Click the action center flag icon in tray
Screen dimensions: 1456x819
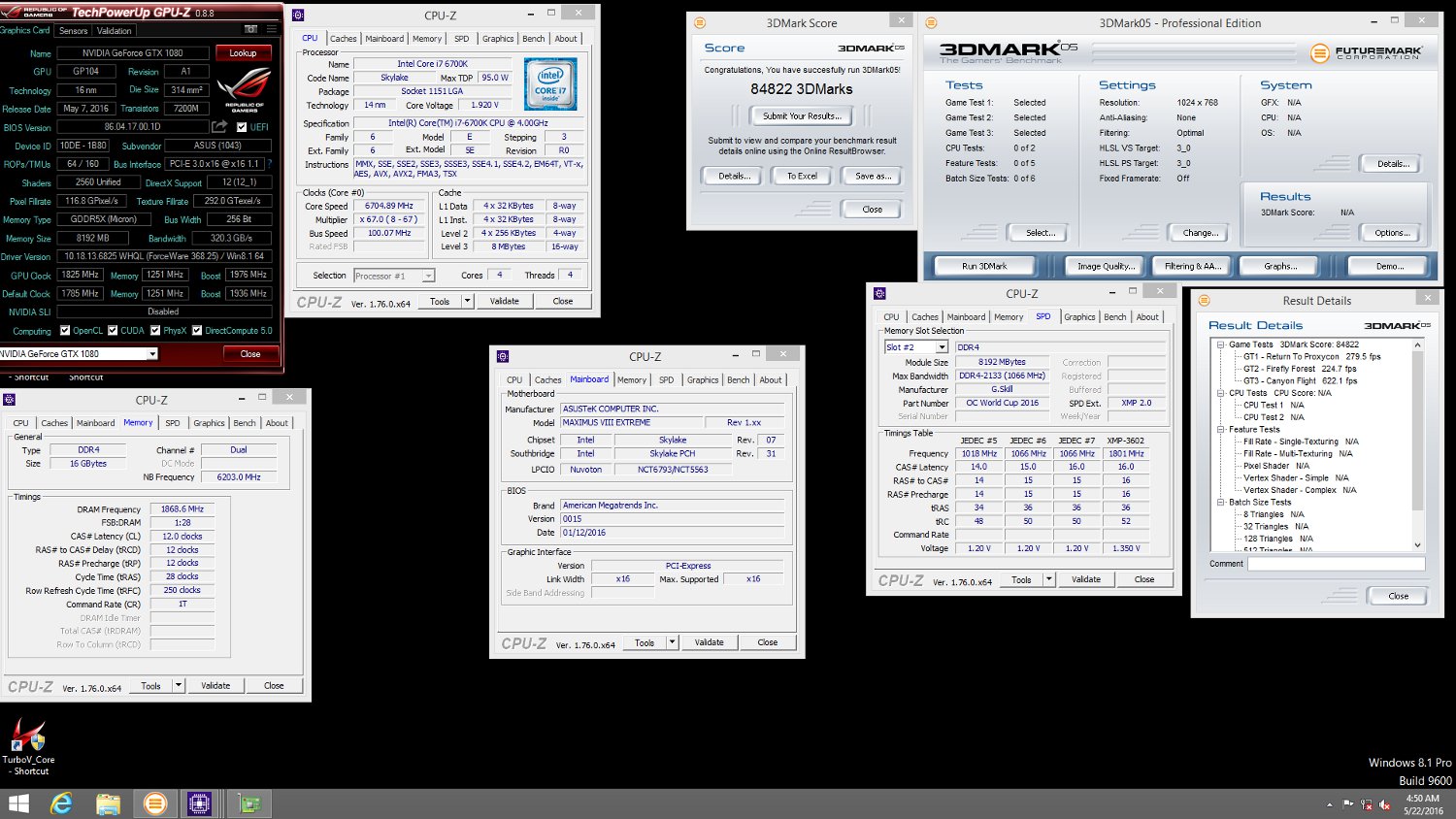[x=1347, y=804]
